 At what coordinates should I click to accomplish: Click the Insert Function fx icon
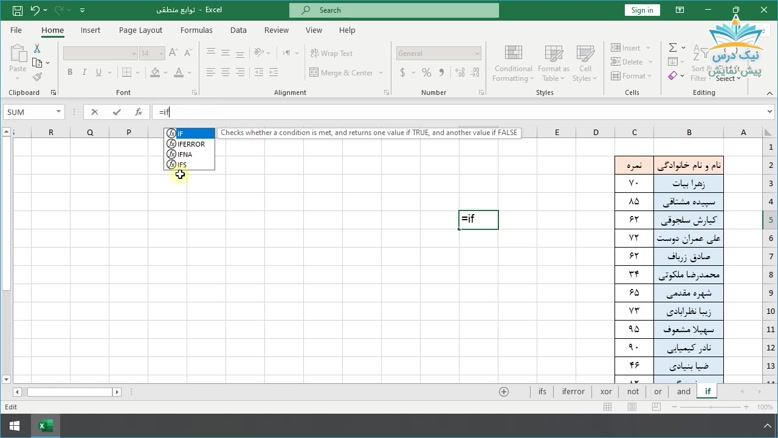[138, 112]
